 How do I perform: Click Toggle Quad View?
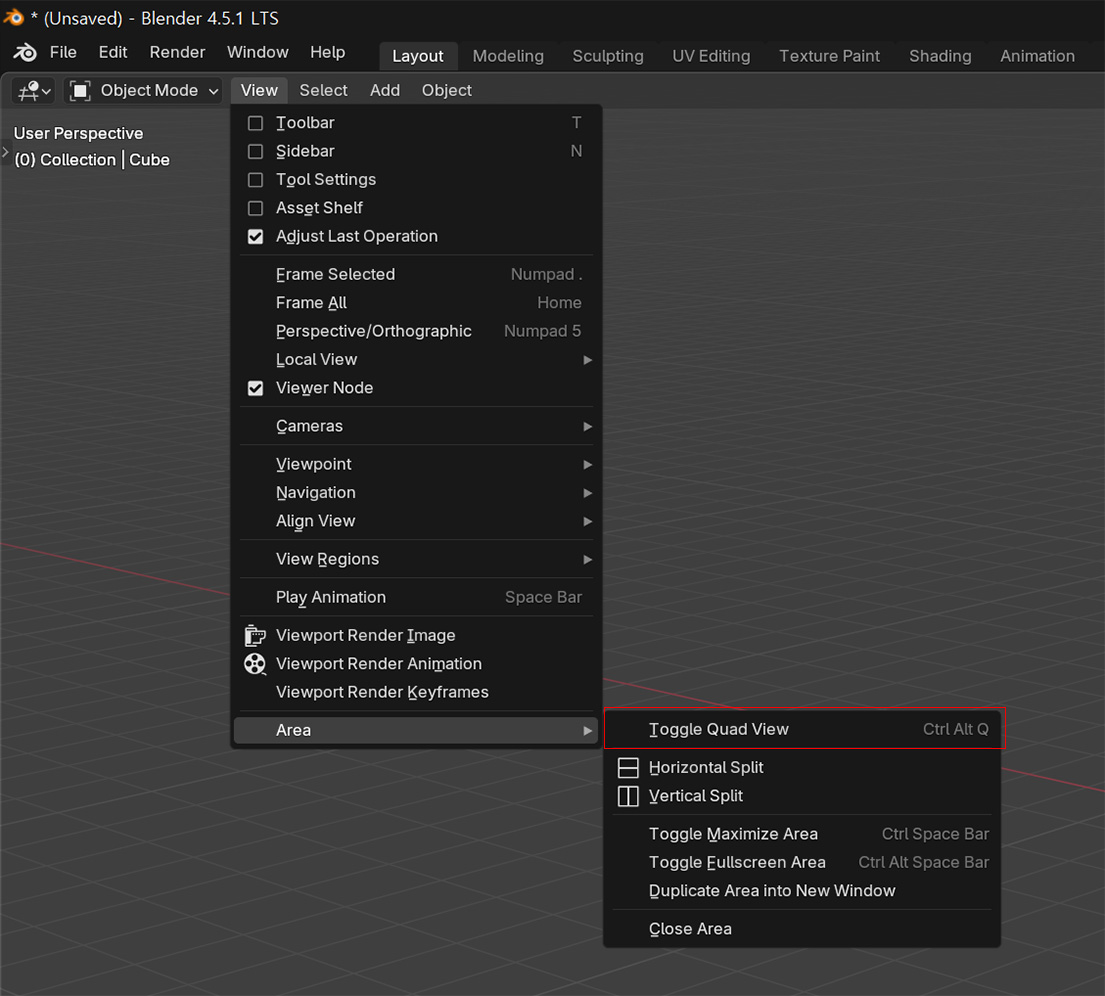tap(804, 730)
